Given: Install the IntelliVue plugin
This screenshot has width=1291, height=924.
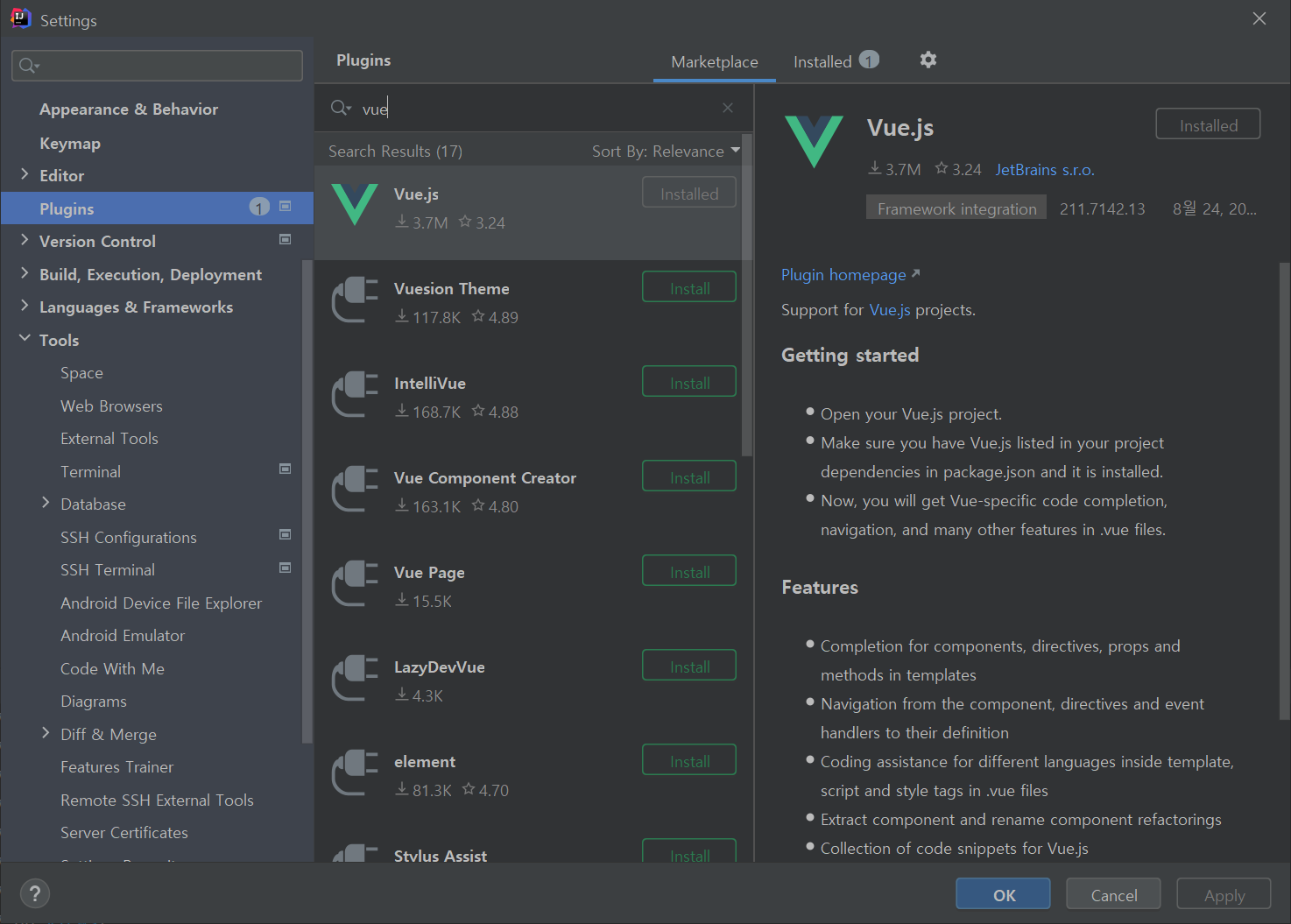Looking at the screenshot, I should pos(689,382).
